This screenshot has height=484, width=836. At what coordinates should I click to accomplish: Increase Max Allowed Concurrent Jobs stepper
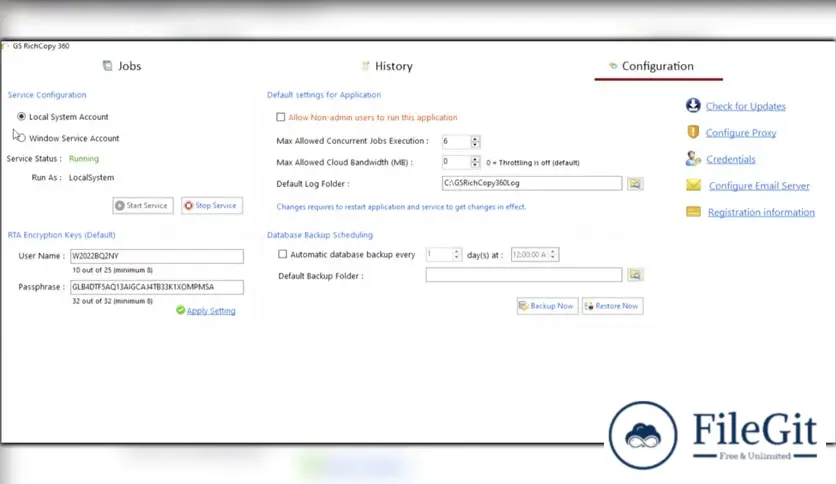pos(475,138)
